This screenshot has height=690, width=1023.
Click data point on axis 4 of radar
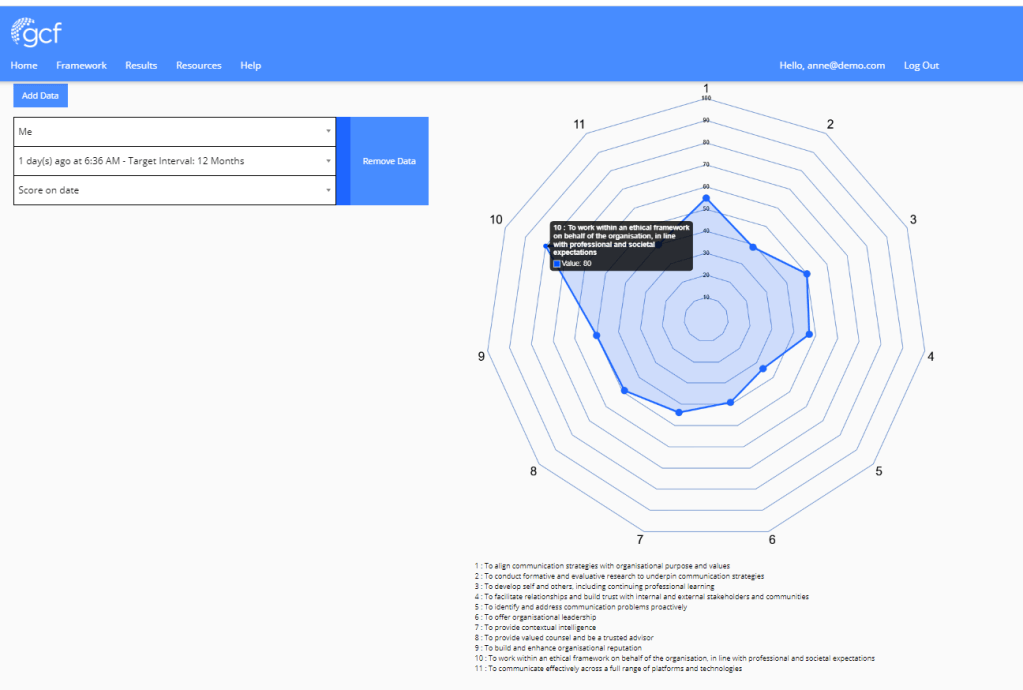pyautogui.click(x=809, y=334)
